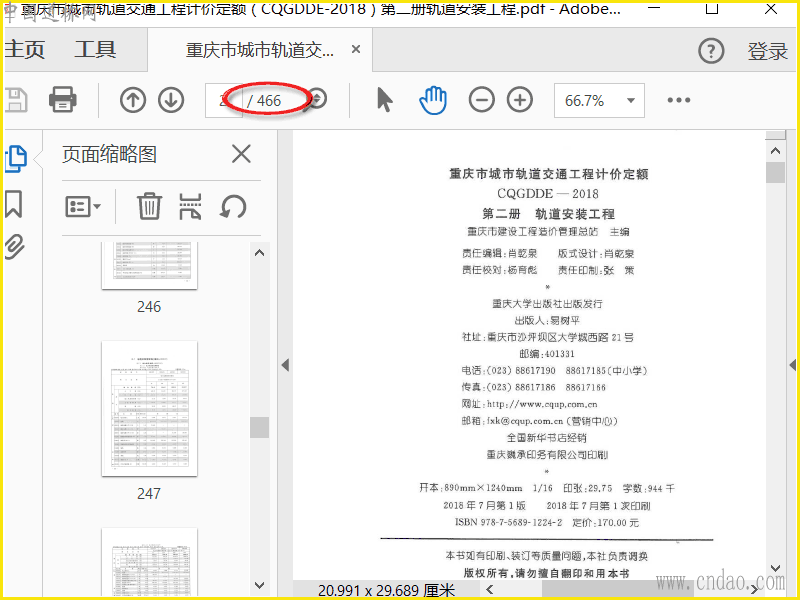Screen dimensions: 800x600
Task: Rotate pages with rotate icon
Action: [x=233, y=207]
